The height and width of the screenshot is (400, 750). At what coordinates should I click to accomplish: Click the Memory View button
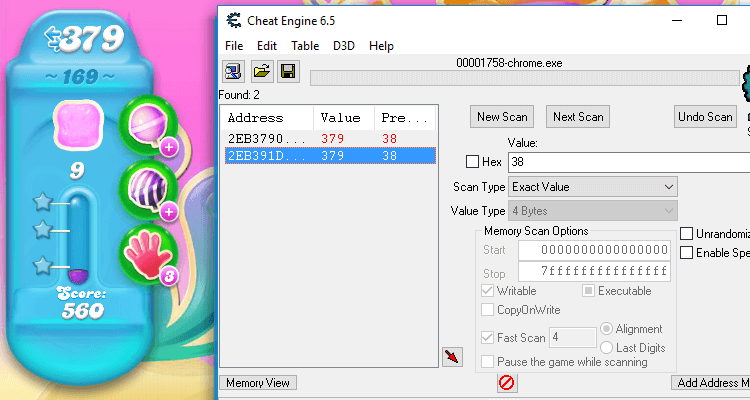point(258,383)
